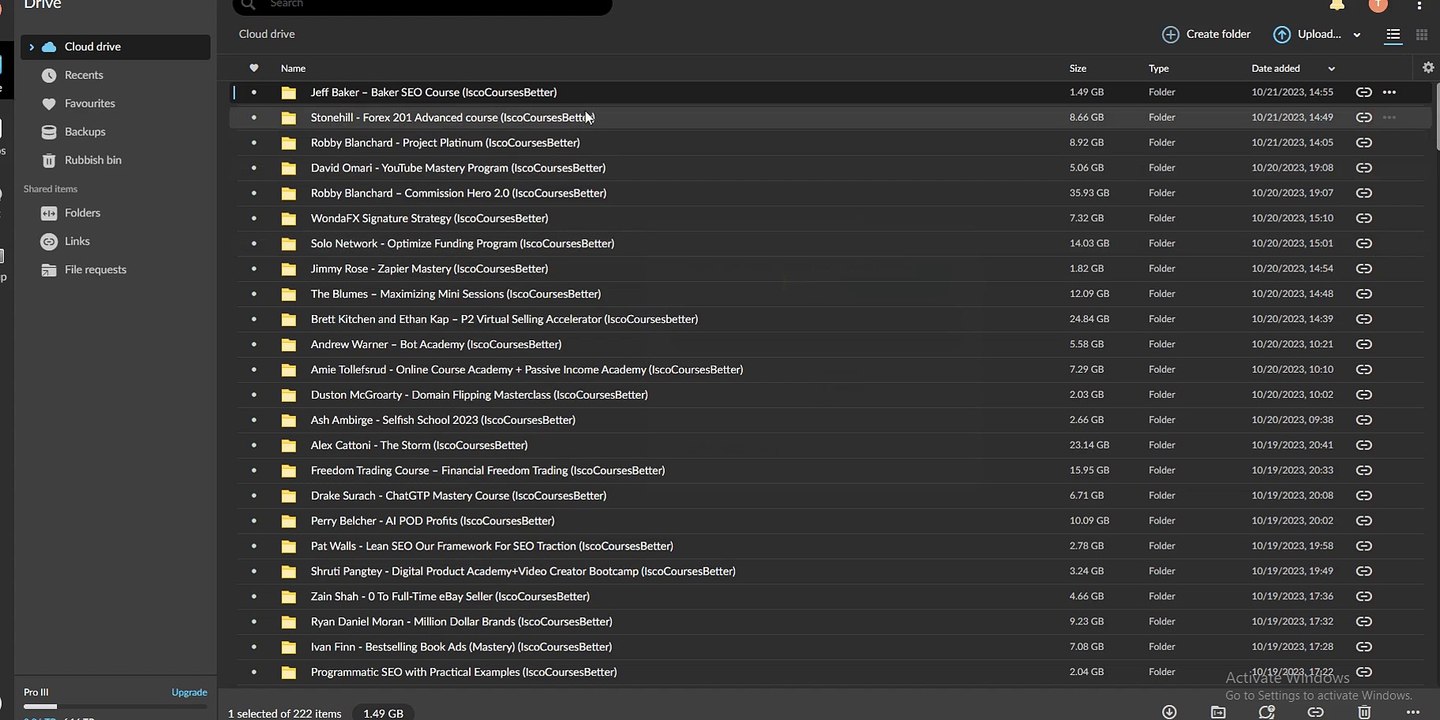Click folder icon beside Zain Shah row
The image size is (1440, 720).
(289, 597)
